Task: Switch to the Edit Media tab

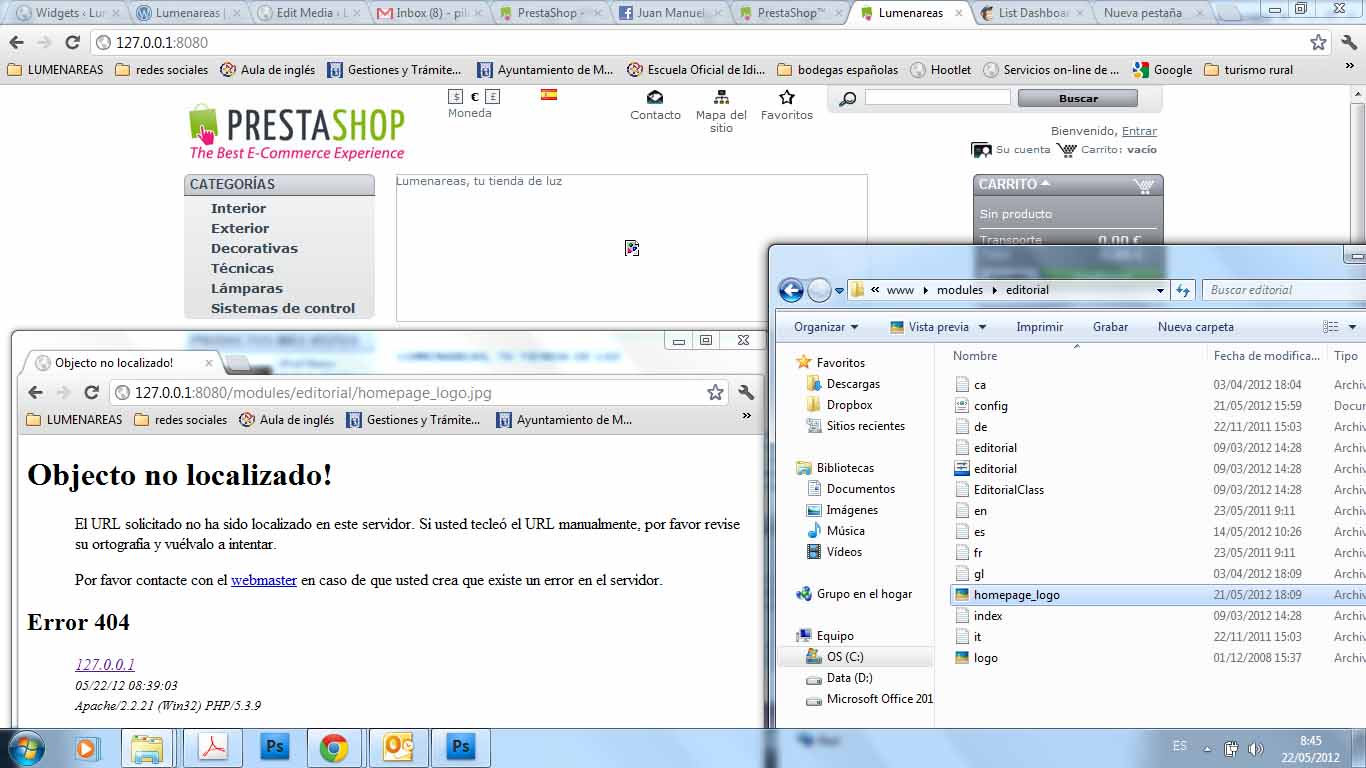Action: [x=310, y=13]
